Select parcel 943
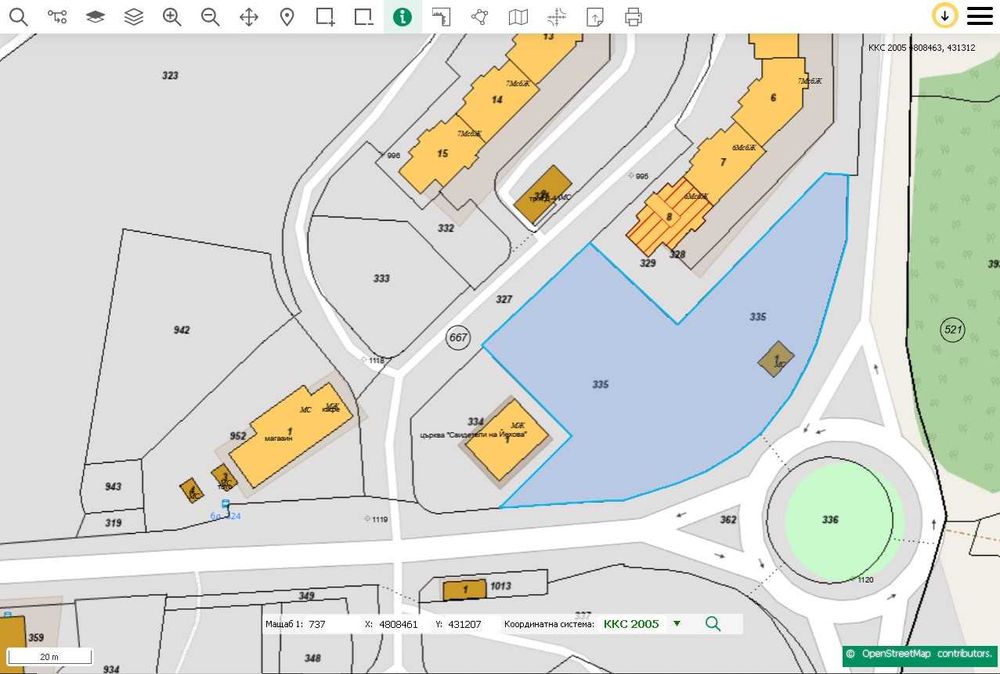This screenshot has height=674, width=1000. point(113,486)
